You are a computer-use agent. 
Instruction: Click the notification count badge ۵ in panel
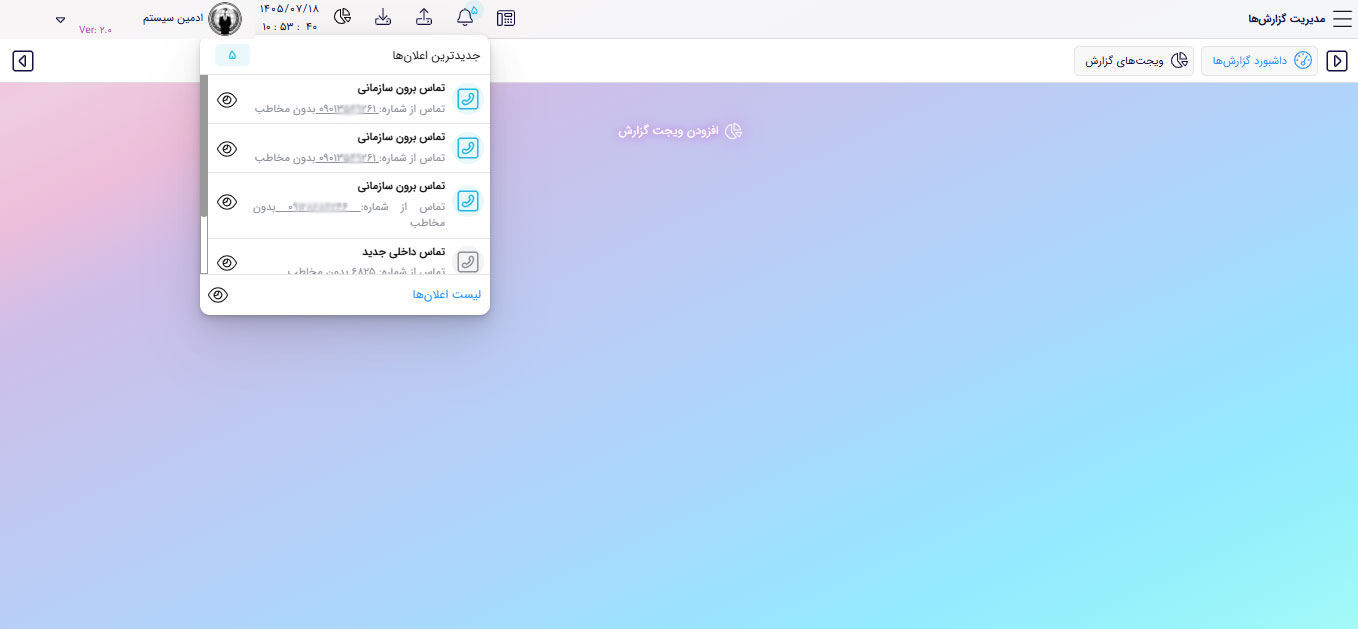point(232,55)
